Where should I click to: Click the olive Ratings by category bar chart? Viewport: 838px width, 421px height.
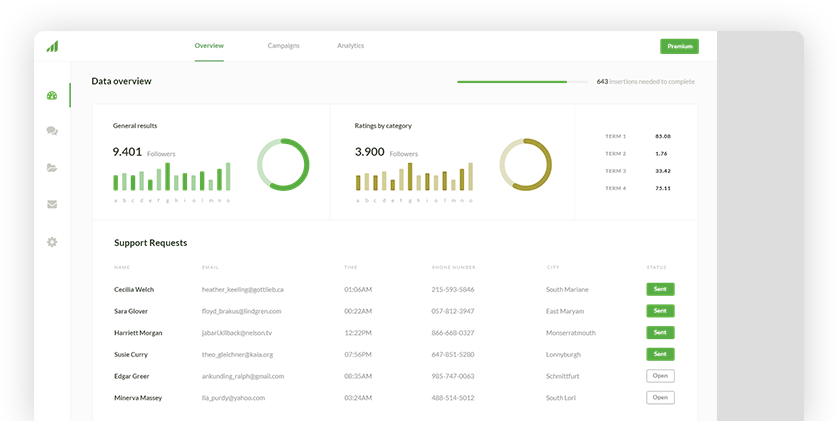[x=414, y=177]
